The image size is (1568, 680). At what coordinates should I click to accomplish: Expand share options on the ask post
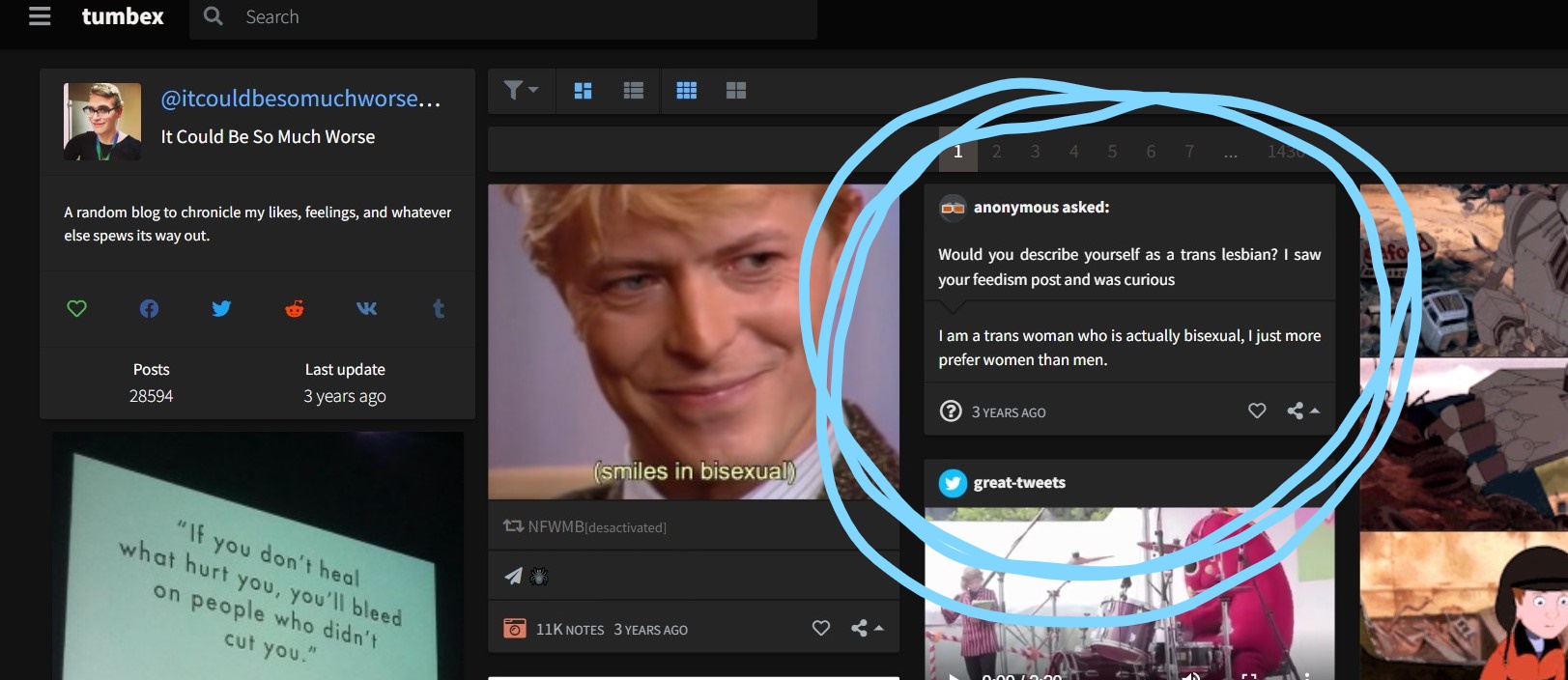pos(1302,411)
